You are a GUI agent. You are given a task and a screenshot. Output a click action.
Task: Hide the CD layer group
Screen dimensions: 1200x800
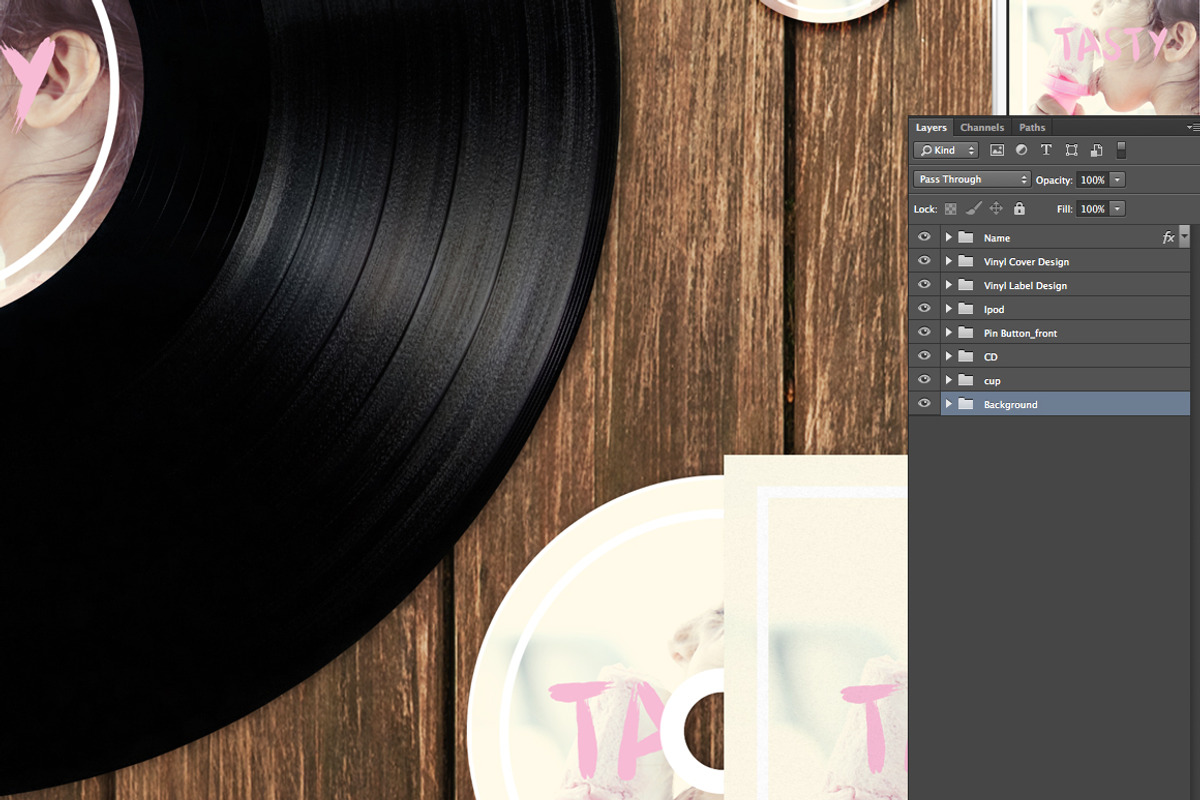924,356
